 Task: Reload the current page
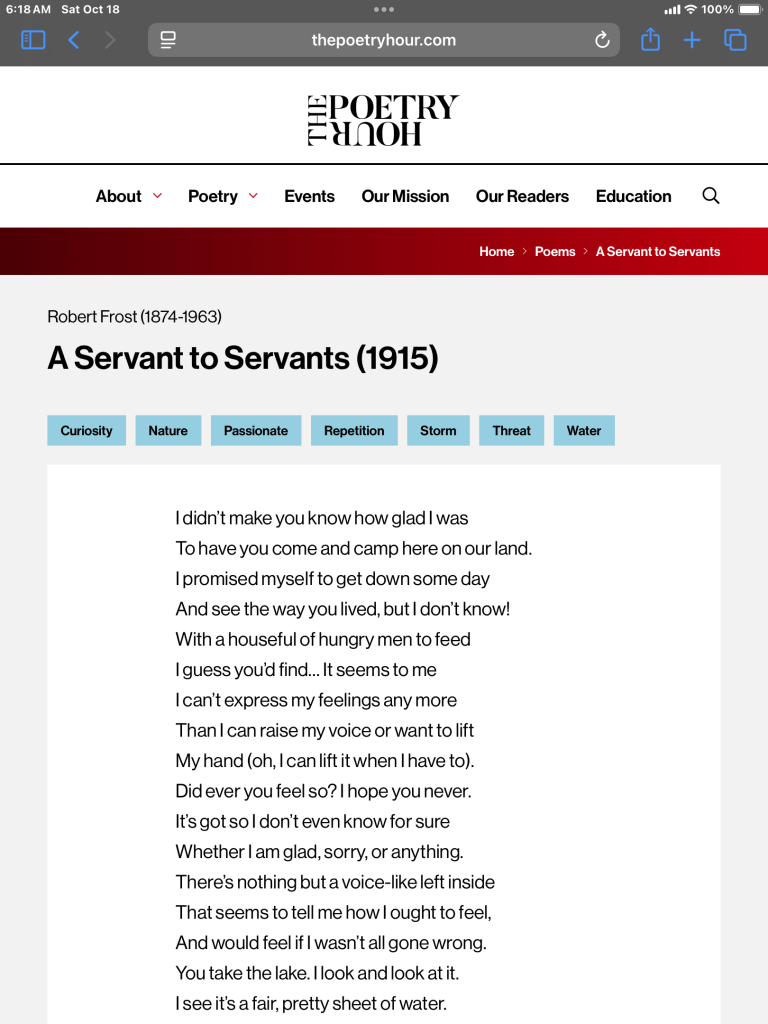point(602,40)
